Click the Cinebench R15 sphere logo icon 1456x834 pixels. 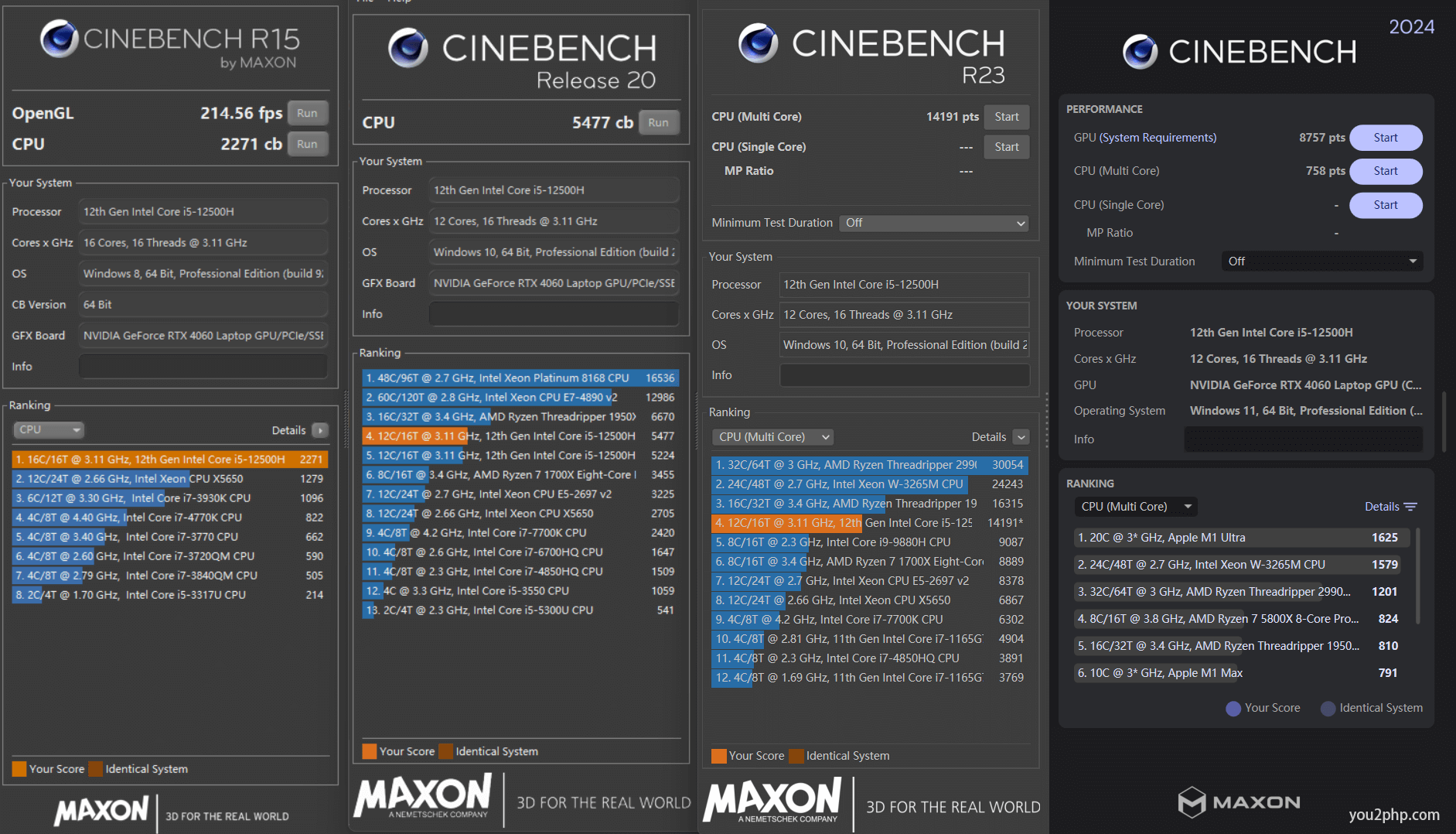point(60,39)
